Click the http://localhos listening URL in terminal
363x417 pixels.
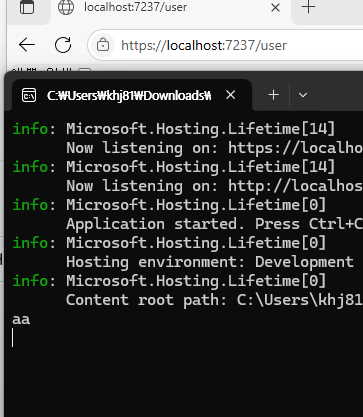295,186
